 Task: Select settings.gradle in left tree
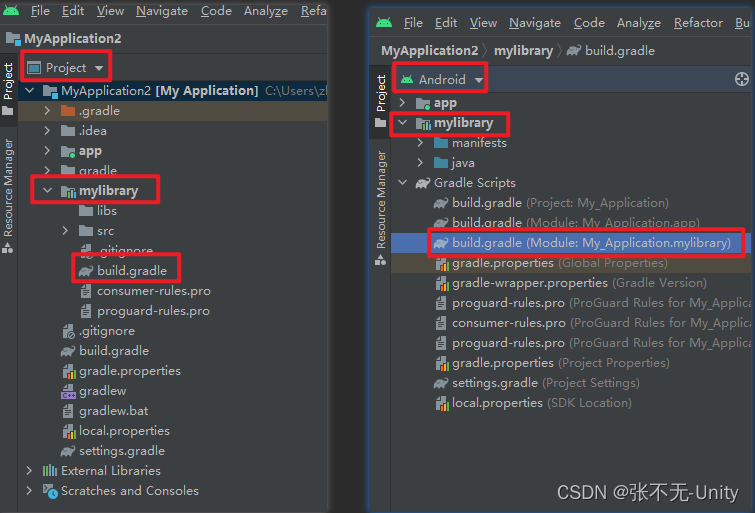[x=113, y=451]
